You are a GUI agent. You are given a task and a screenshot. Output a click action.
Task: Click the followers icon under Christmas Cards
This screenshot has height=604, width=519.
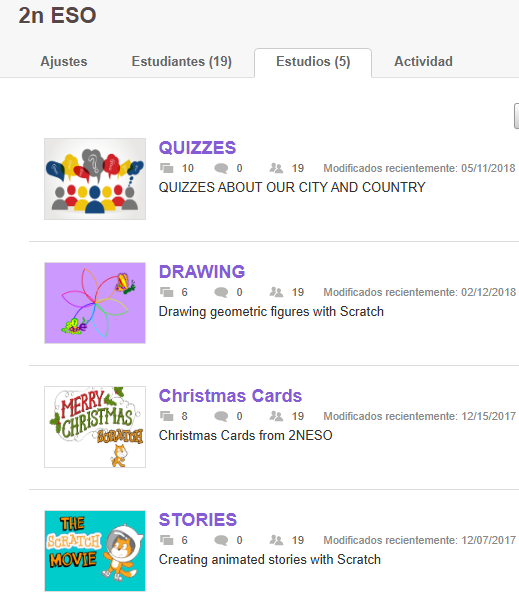click(x=276, y=416)
